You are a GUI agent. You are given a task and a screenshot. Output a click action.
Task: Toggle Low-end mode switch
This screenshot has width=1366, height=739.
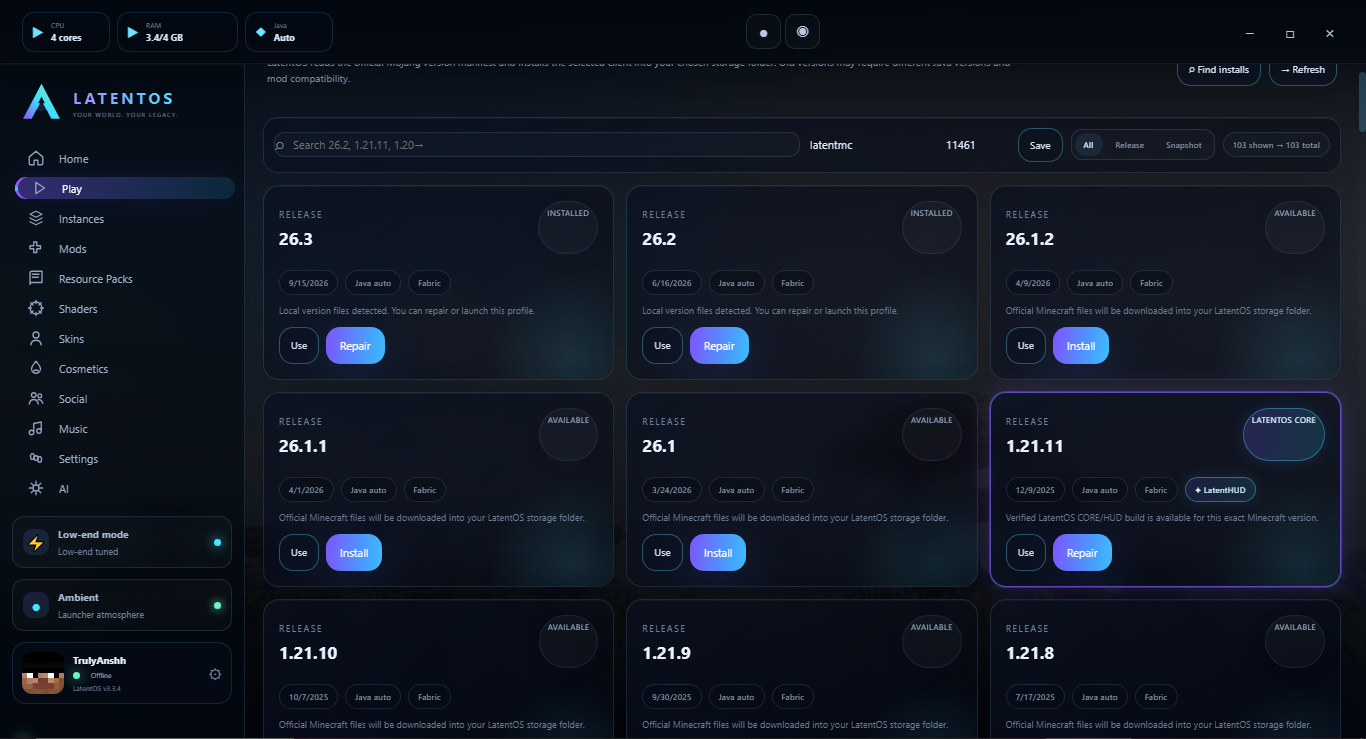217,542
